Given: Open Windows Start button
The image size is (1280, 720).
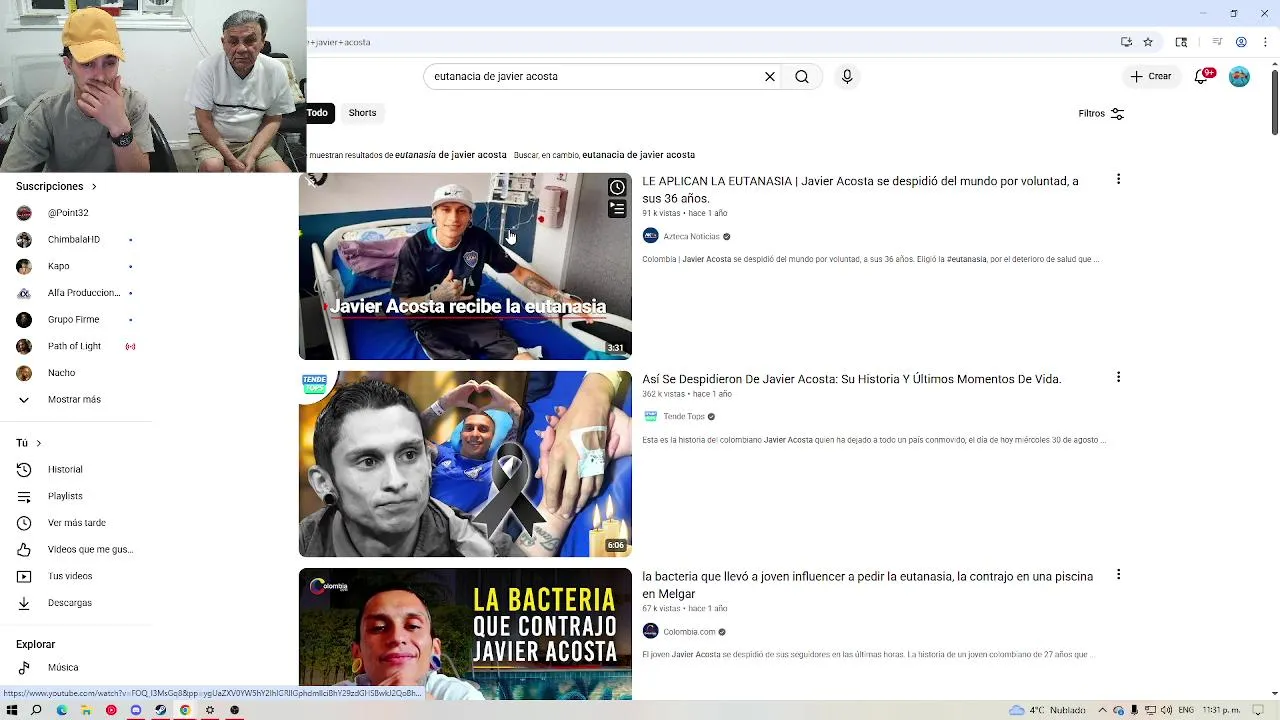Looking at the screenshot, I should click(x=12, y=710).
